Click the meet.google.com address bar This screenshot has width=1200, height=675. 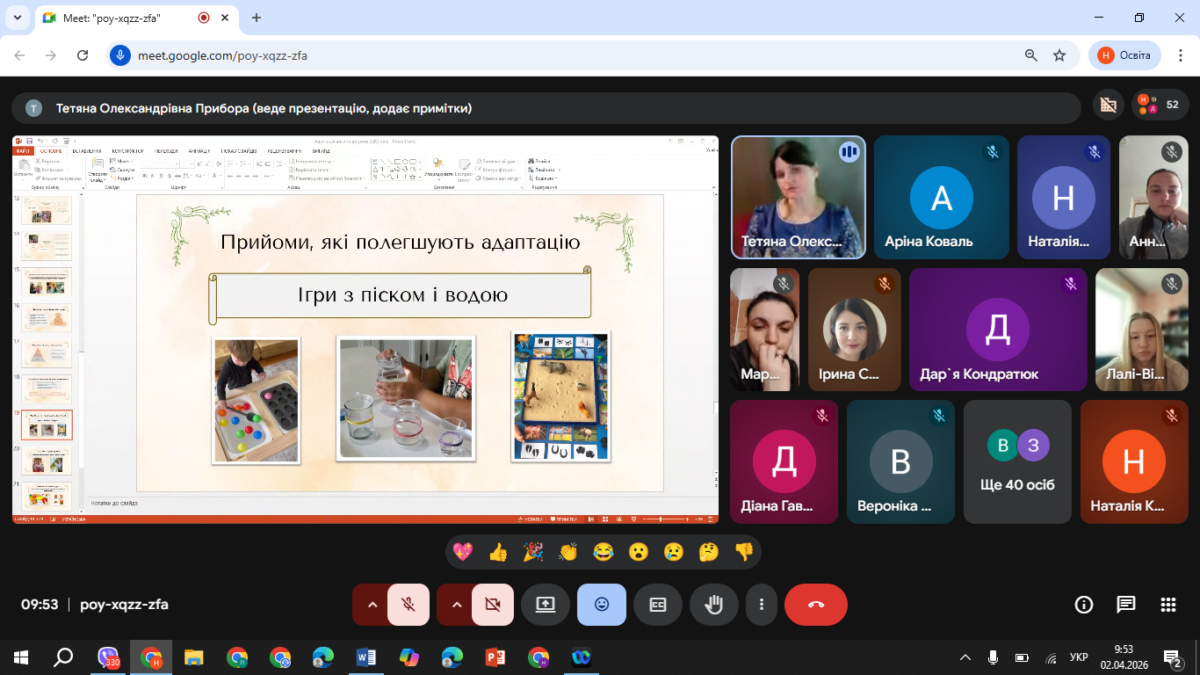click(560, 56)
